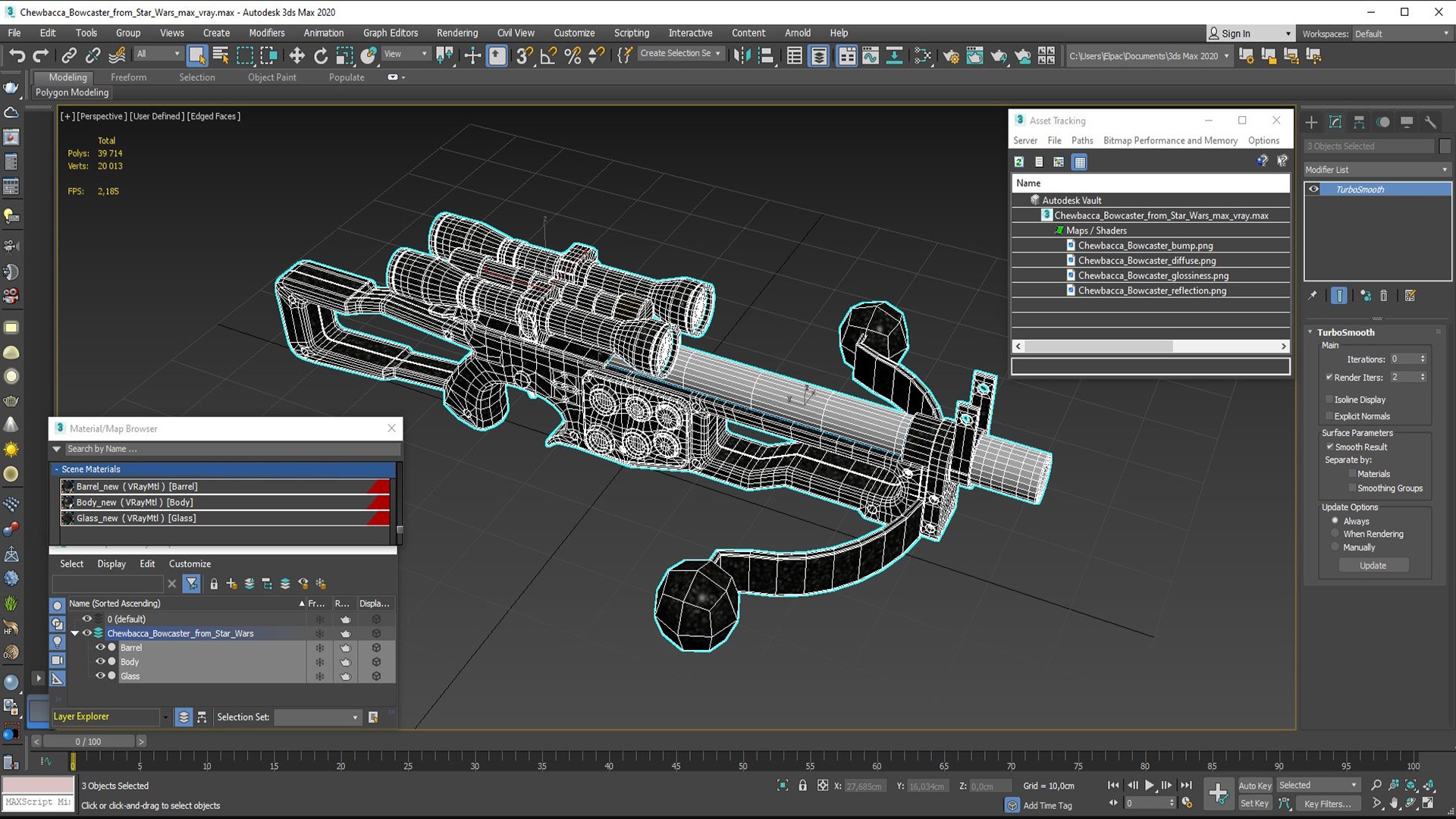The image size is (1456, 819).
Task: Check Separate by Smoothing Groups
Action: click(1352, 488)
